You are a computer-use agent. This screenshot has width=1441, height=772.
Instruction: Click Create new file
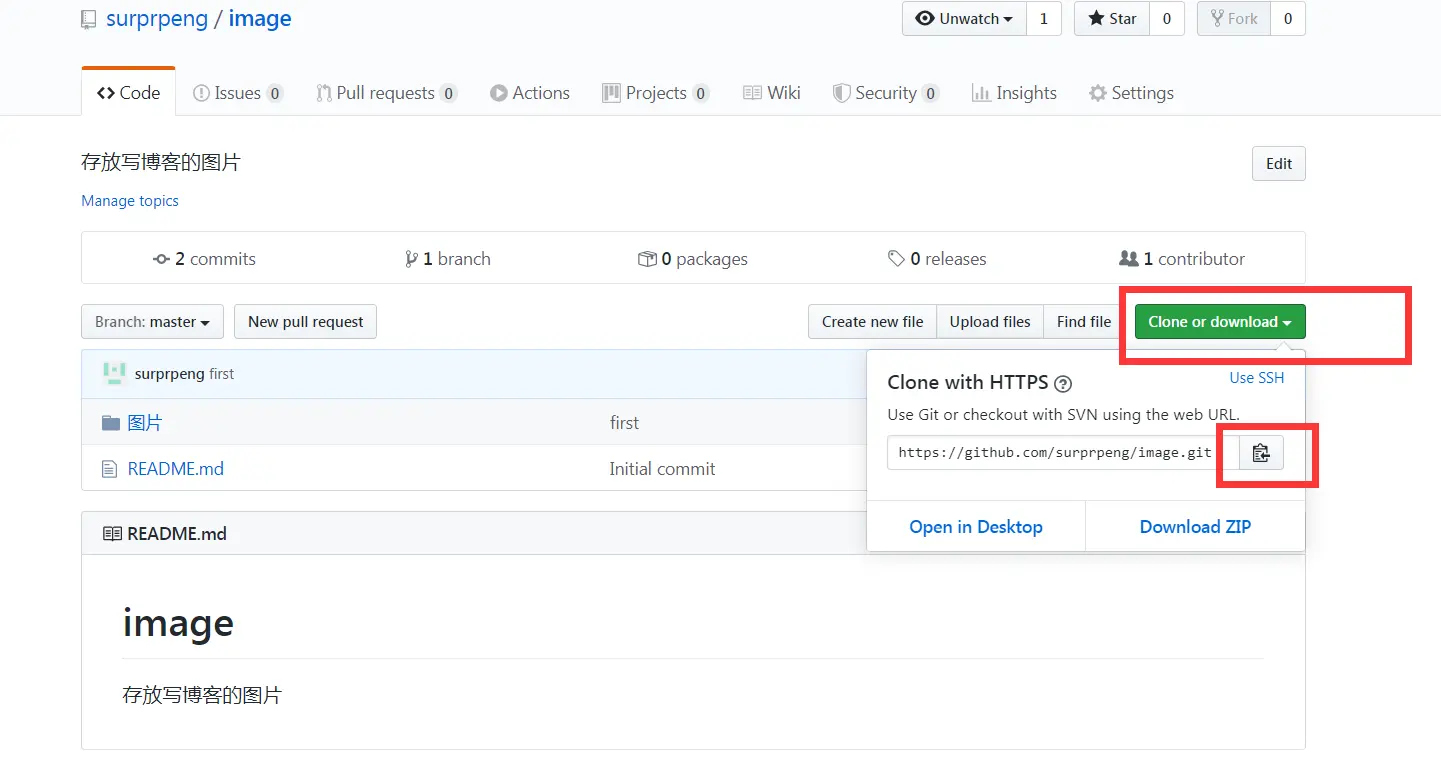(872, 322)
